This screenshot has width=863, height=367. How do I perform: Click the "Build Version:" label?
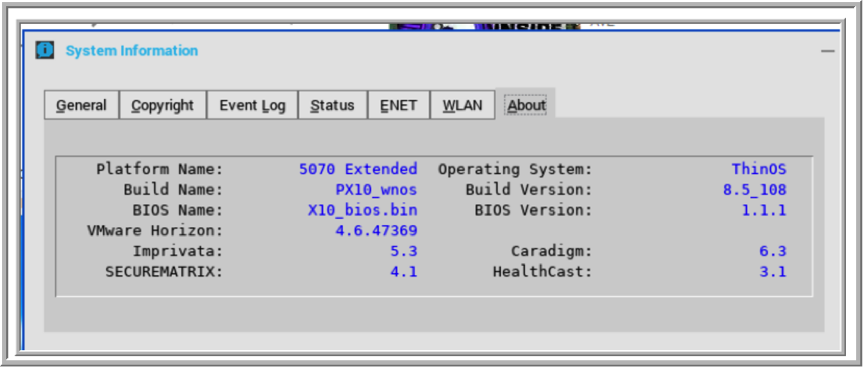(x=529, y=190)
